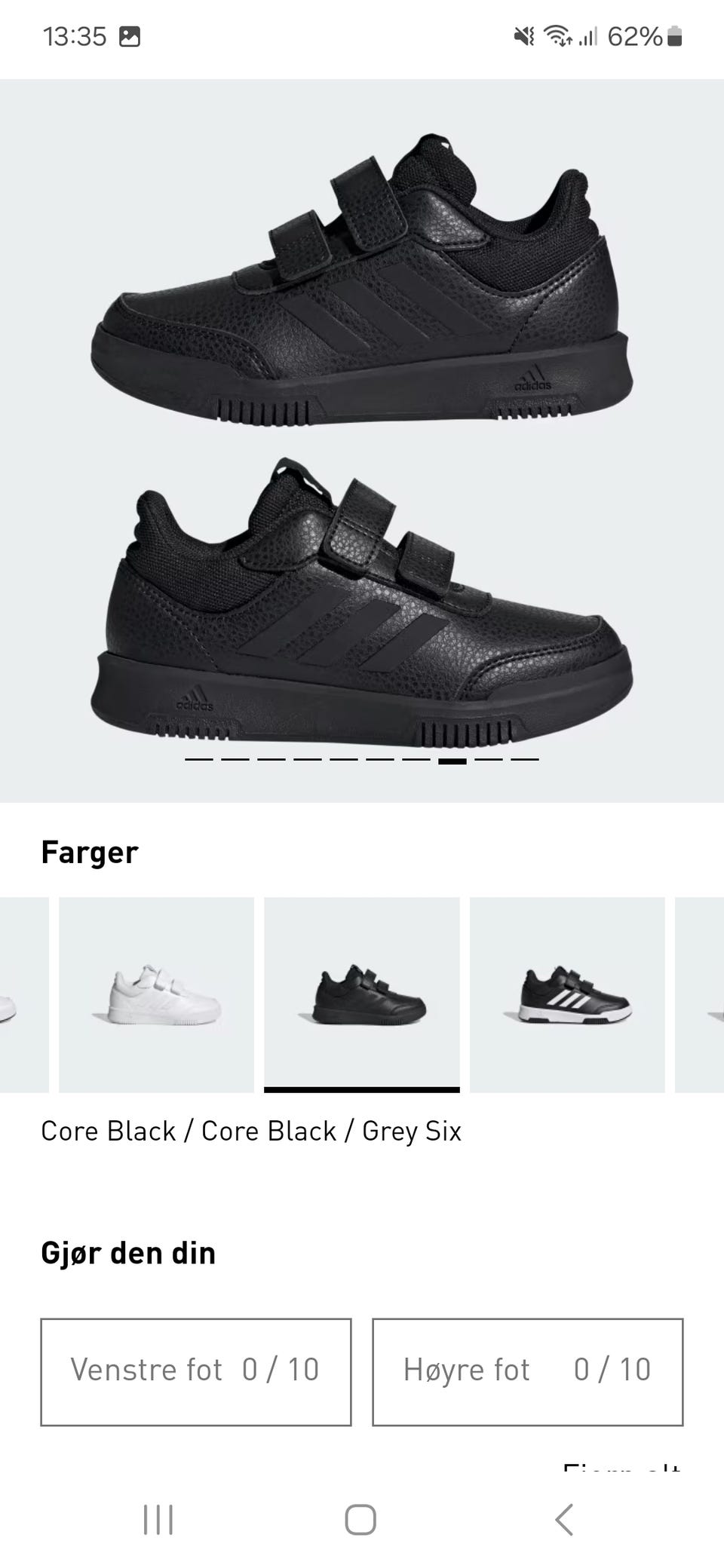The height and width of the screenshot is (1568, 724).
Task: Tap the Android back arrow icon
Action: (x=564, y=1519)
